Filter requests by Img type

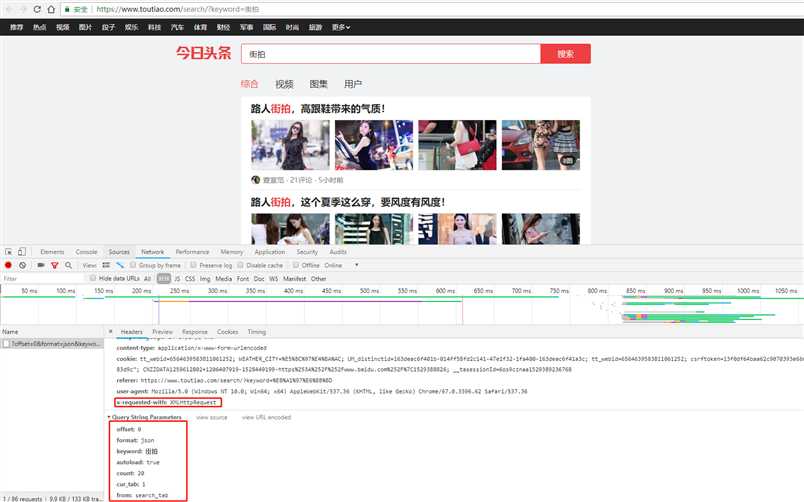tap(205, 278)
